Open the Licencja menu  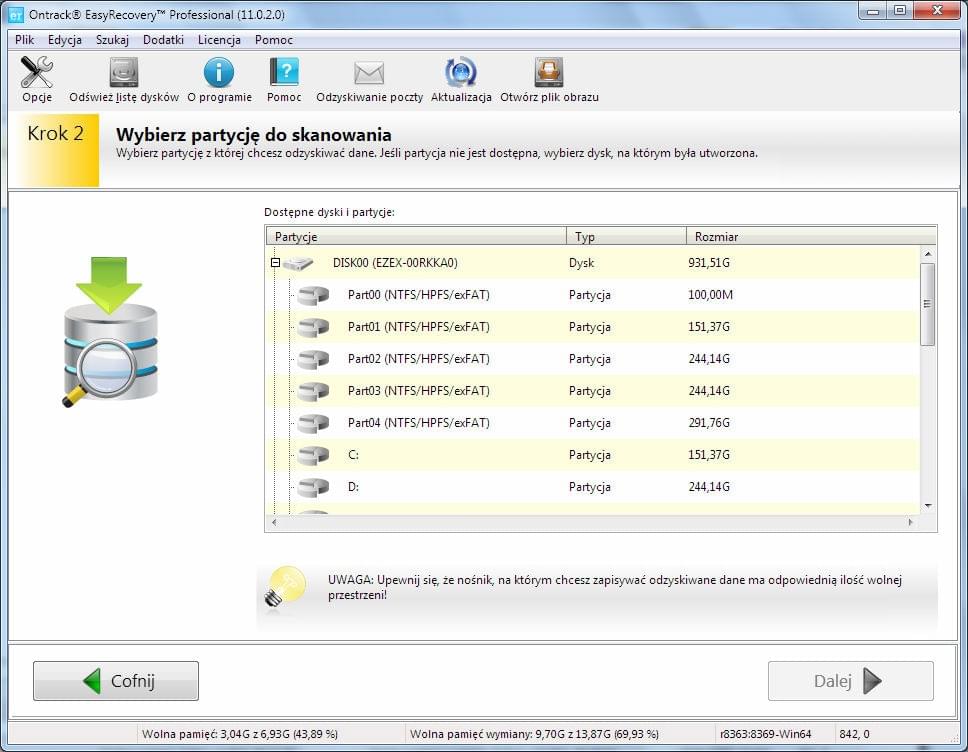[x=219, y=39]
